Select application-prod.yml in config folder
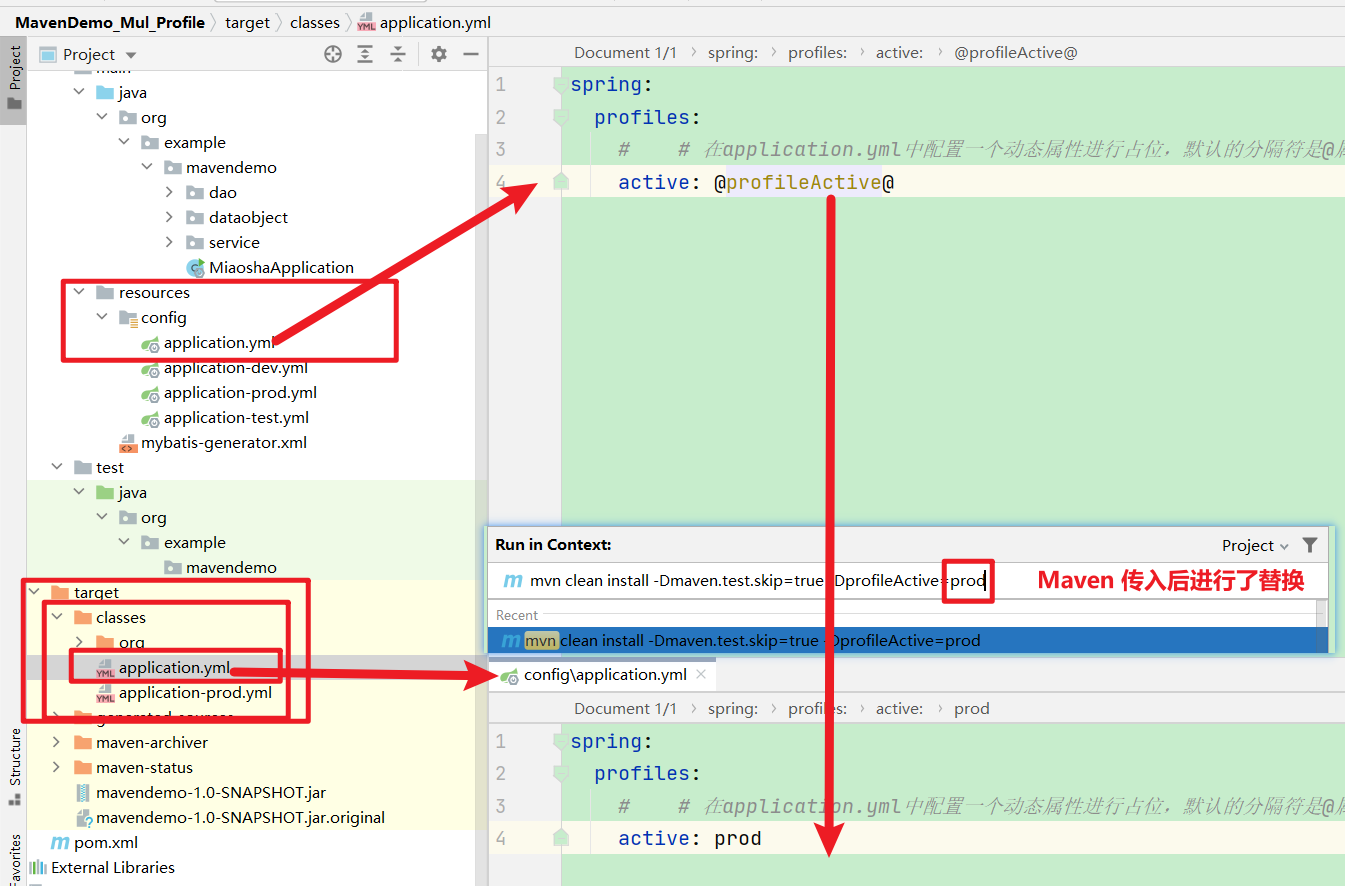The image size is (1345, 886). (229, 392)
